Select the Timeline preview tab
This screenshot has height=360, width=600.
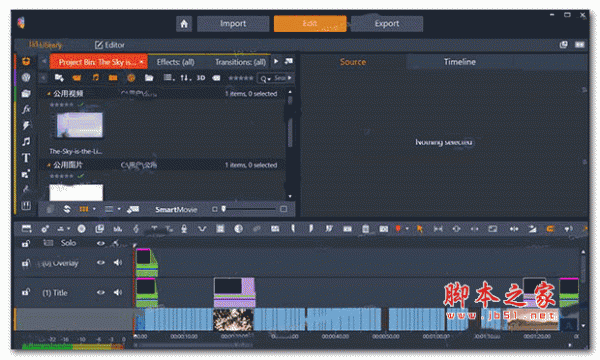tap(460, 62)
